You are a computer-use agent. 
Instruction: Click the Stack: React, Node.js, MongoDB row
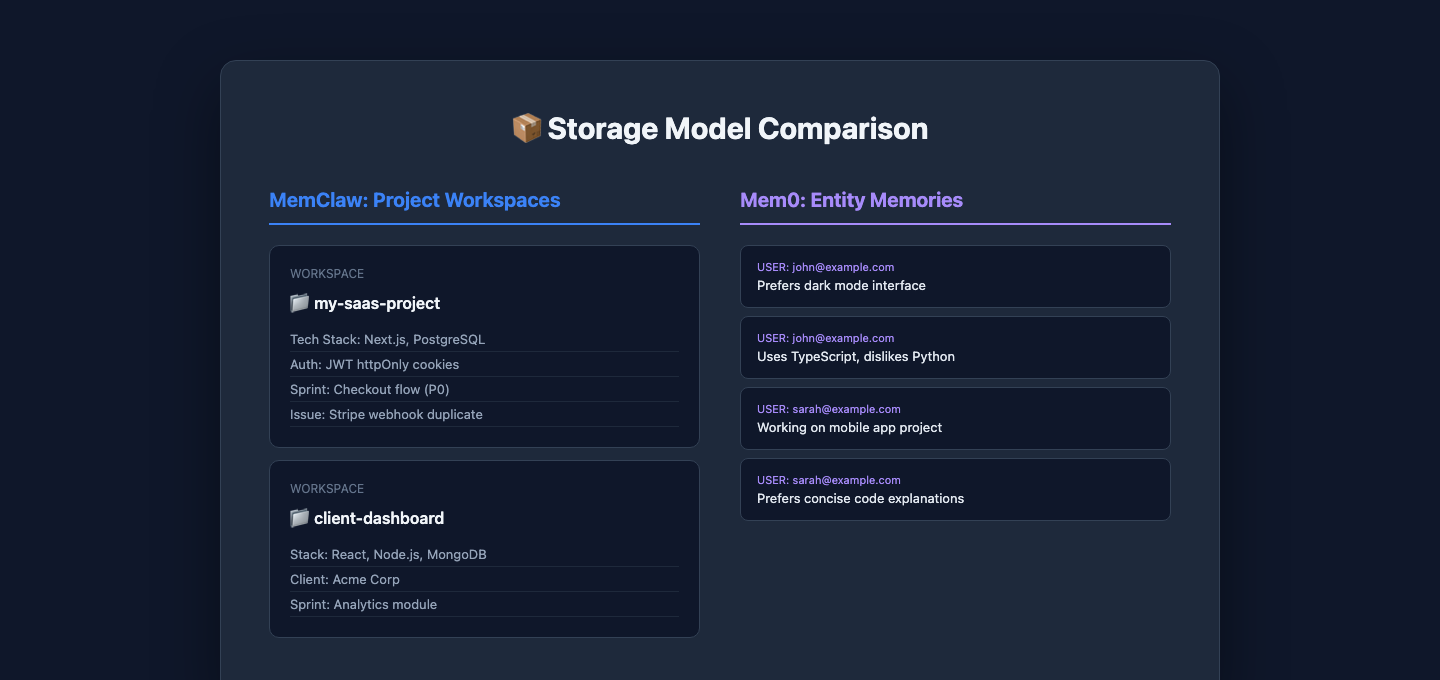(x=388, y=555)
